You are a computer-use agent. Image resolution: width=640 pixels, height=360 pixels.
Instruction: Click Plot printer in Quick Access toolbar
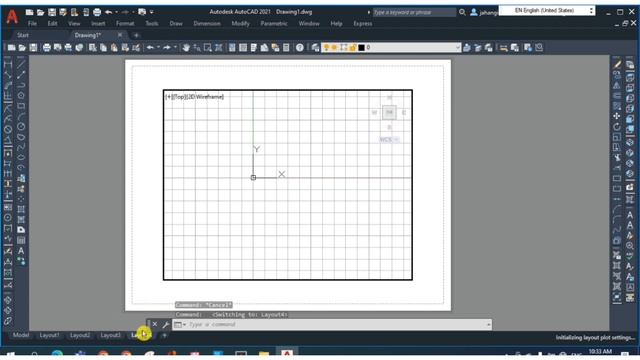97,12
